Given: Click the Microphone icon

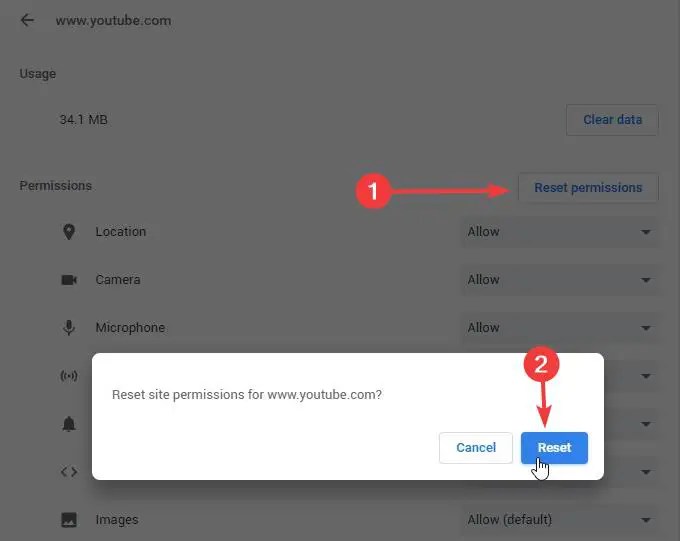Looking at the screenshot, I should pos(69,328).
